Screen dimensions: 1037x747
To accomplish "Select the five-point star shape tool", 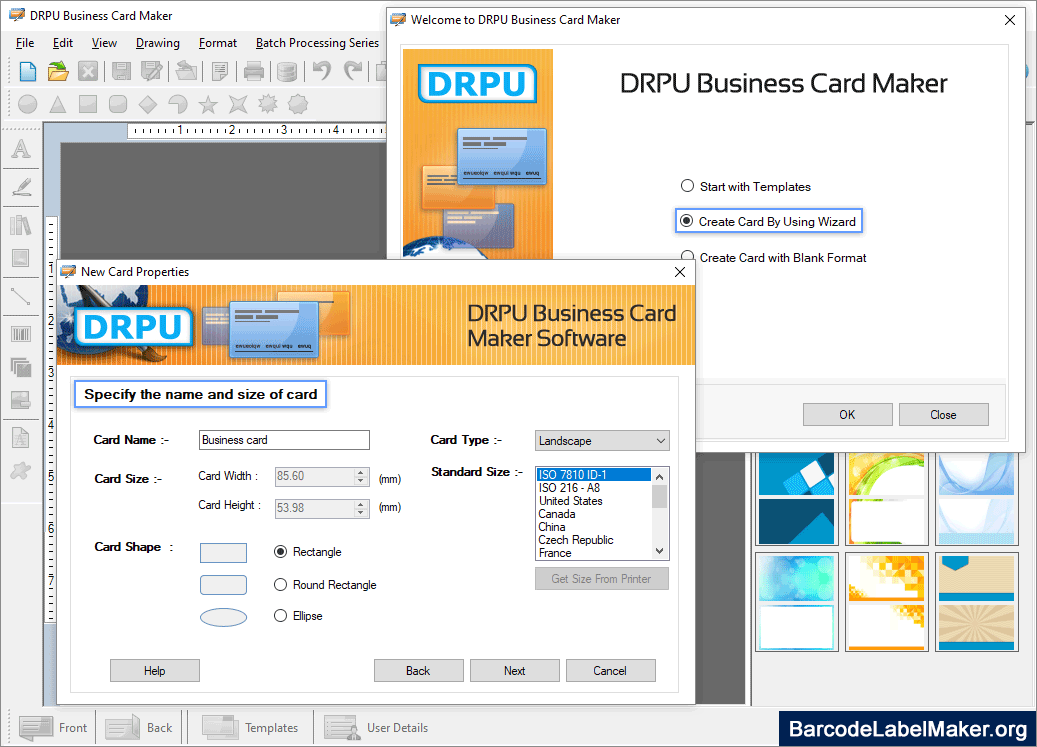I will coord(208,104).
